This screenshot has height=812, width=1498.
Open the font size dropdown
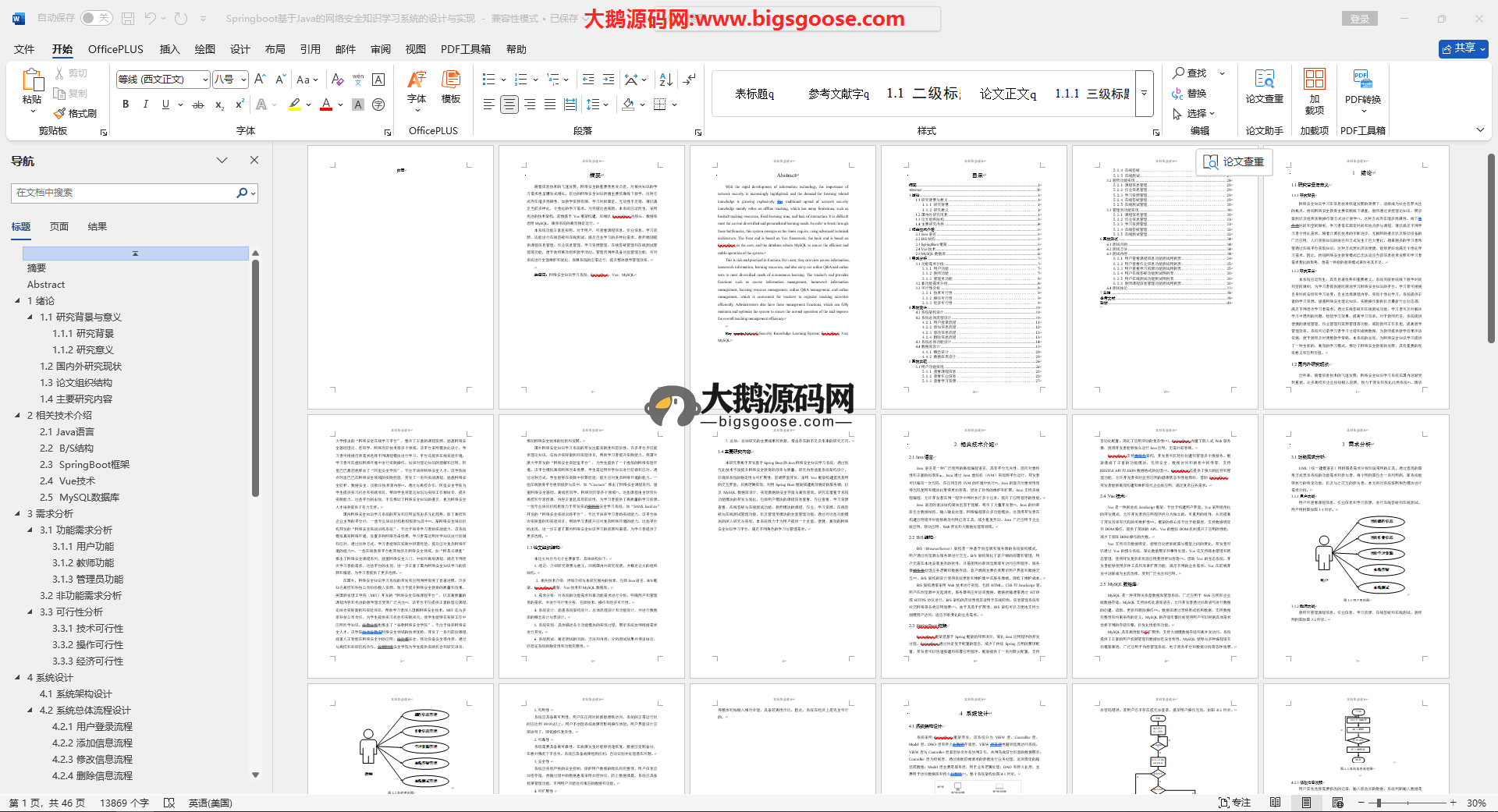tap(243, 80)
